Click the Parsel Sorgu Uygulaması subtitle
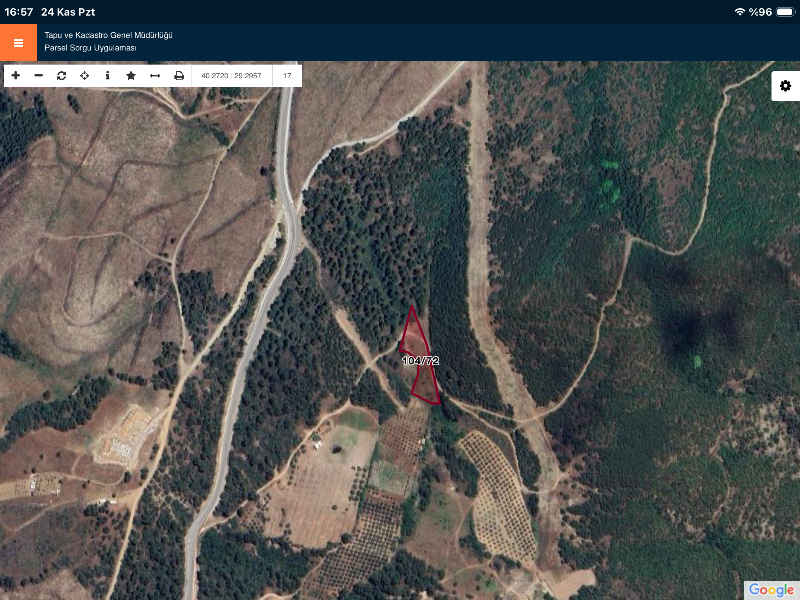The image size is (800, 600). [90, 48]
